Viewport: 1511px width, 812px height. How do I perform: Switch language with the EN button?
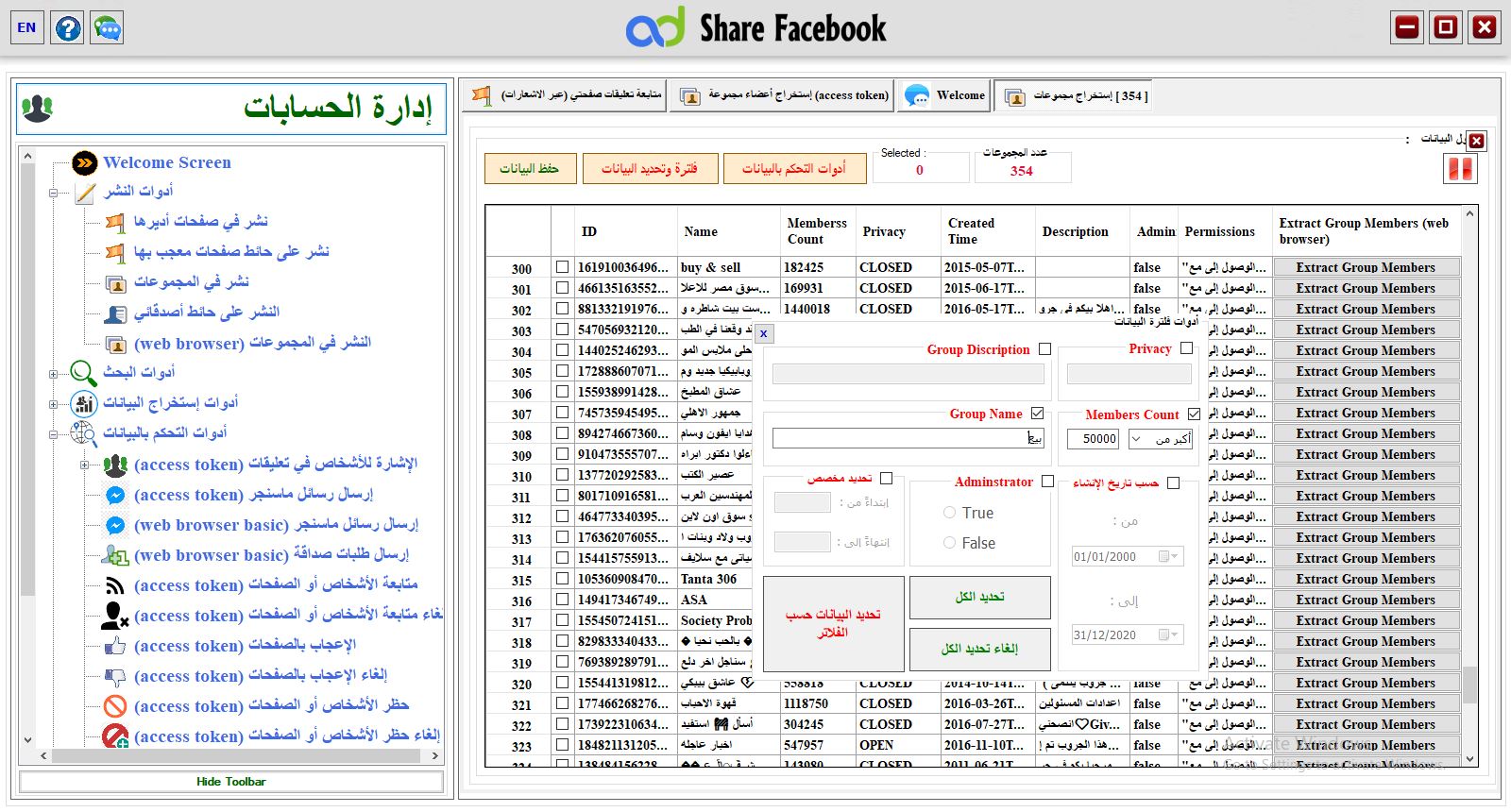pyautogui.click(x=26, y=27)
